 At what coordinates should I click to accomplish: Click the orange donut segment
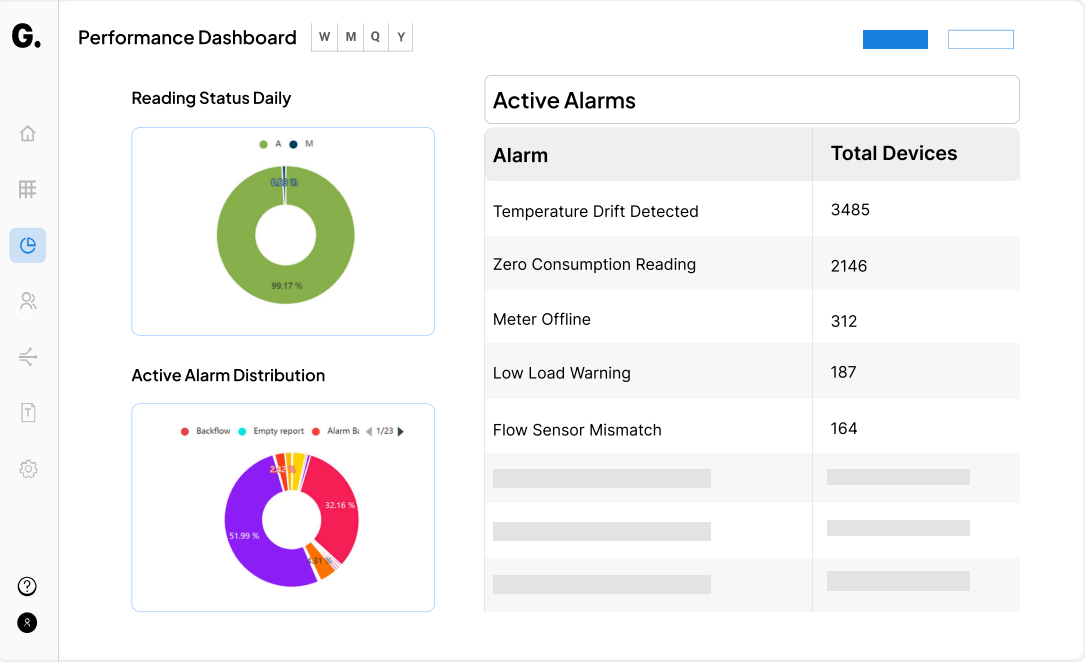coord(320,562)
